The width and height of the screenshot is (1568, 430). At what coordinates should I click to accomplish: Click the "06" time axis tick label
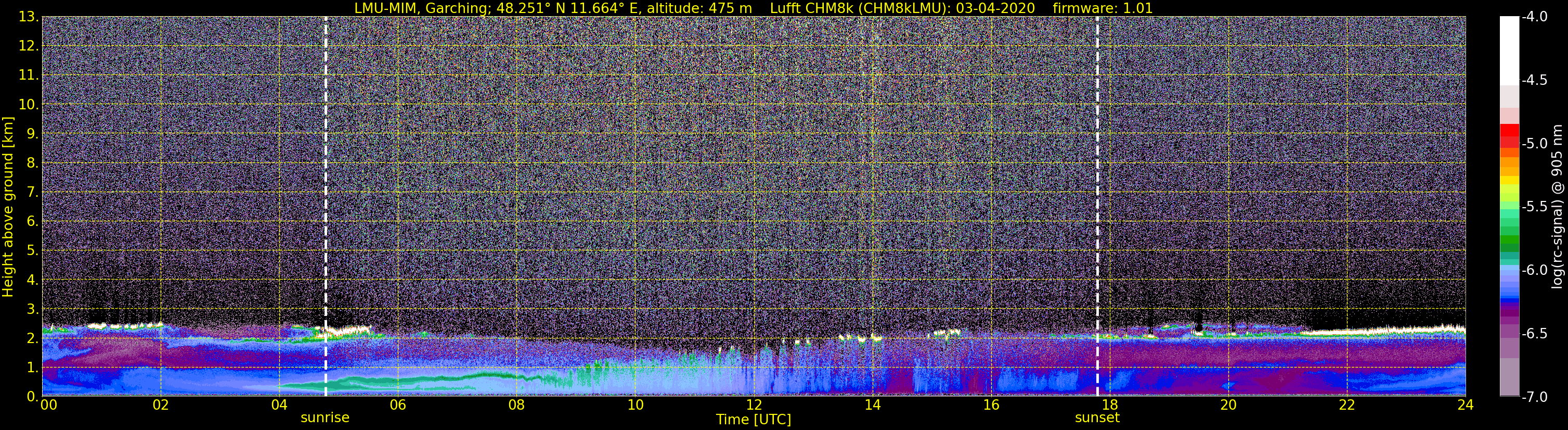tap(397, 405)
